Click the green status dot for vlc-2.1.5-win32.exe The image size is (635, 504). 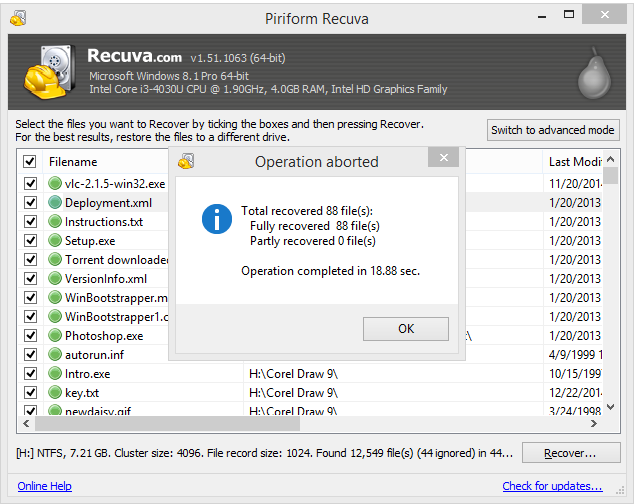click(55, 184)
